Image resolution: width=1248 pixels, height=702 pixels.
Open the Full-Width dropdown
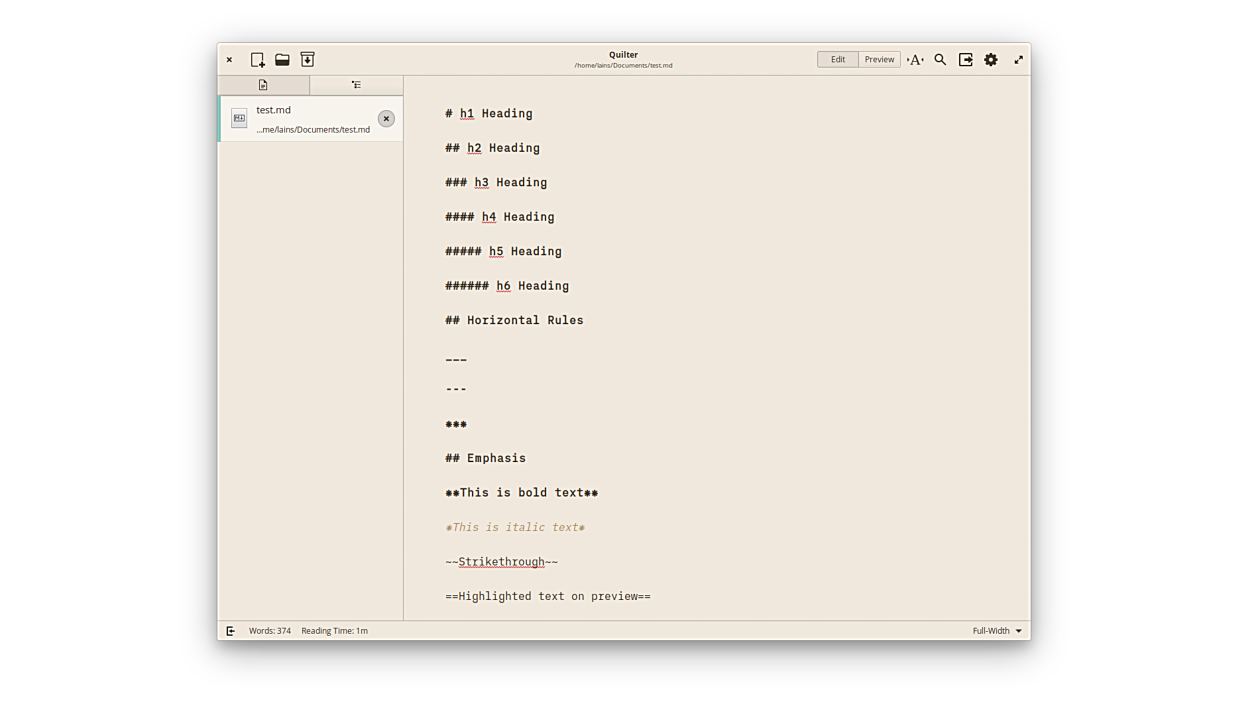tap(997, 631)
